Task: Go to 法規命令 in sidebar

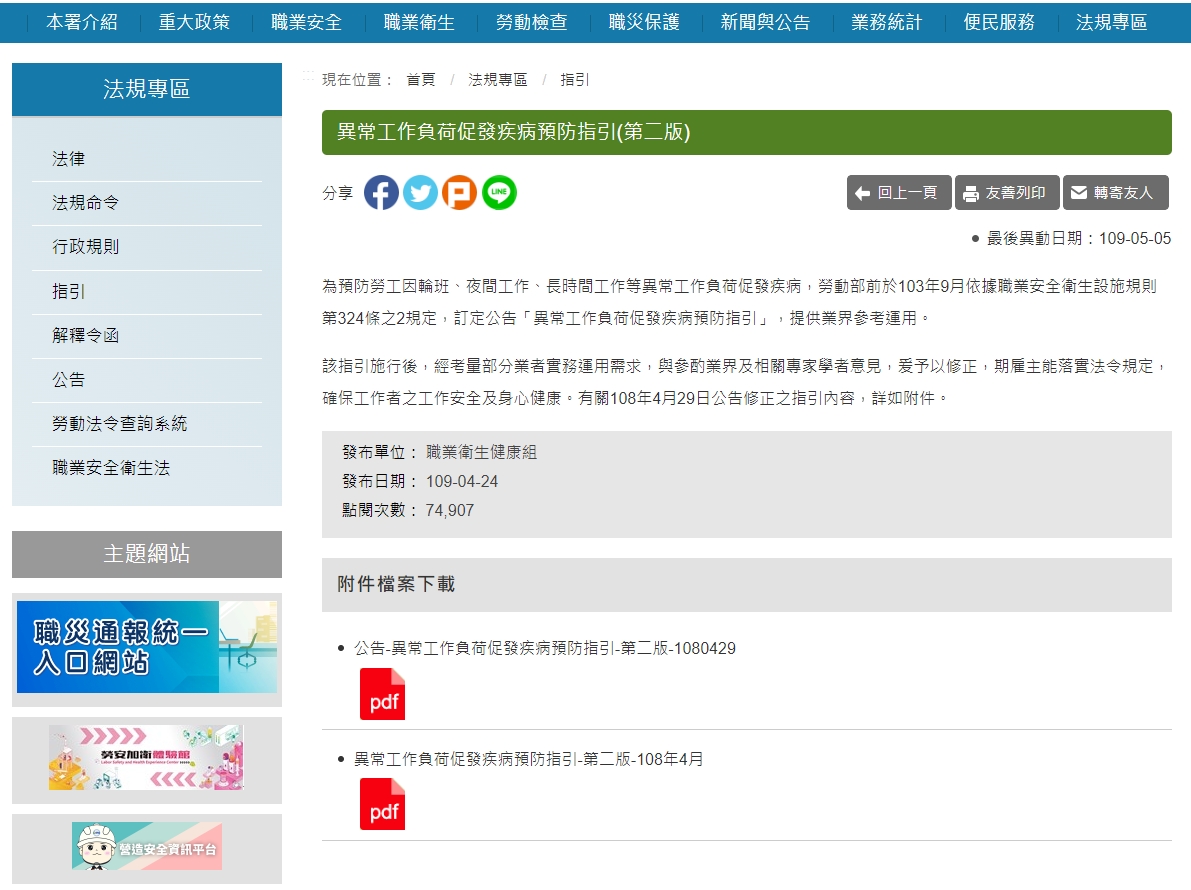Action: click(x=86, y=203)
